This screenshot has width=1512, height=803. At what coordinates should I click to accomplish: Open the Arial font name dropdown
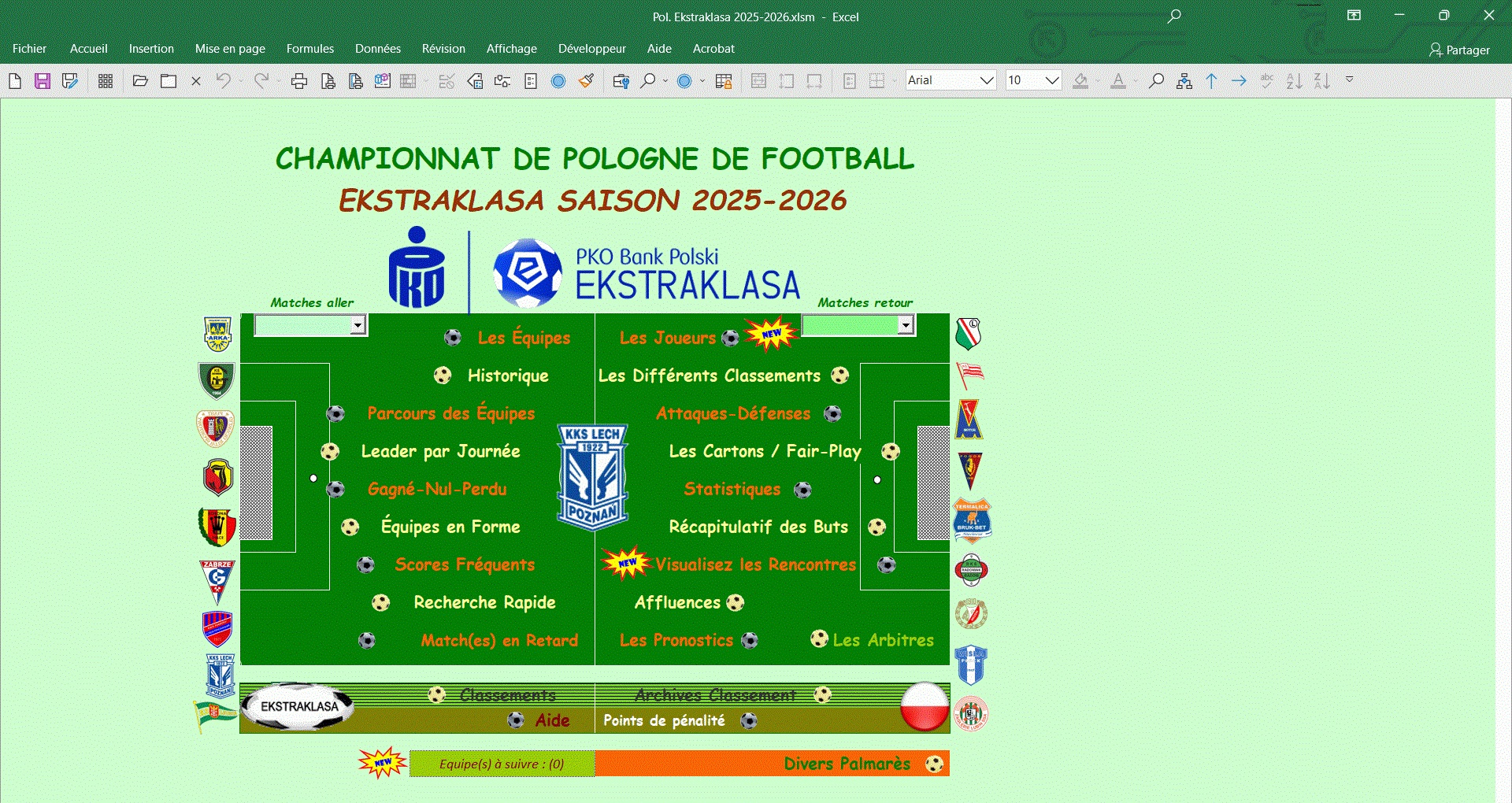(x=986, y=80)
